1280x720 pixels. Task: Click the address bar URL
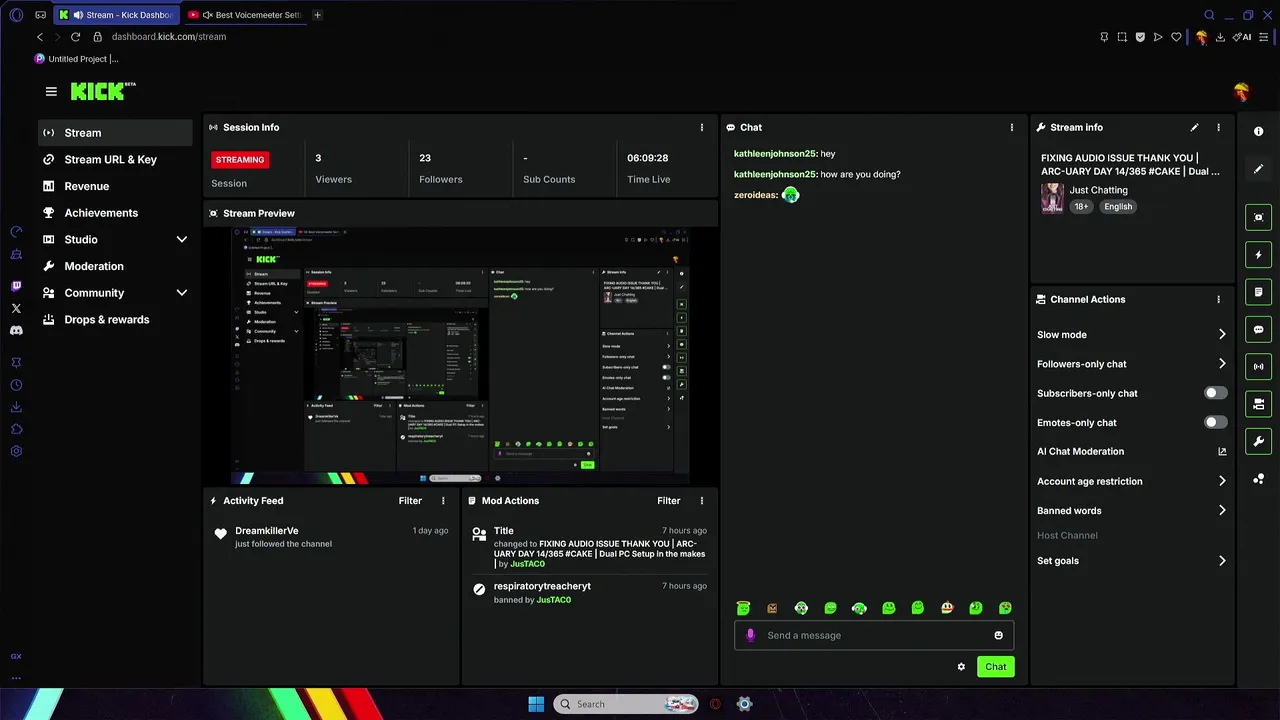click(169, 37)
